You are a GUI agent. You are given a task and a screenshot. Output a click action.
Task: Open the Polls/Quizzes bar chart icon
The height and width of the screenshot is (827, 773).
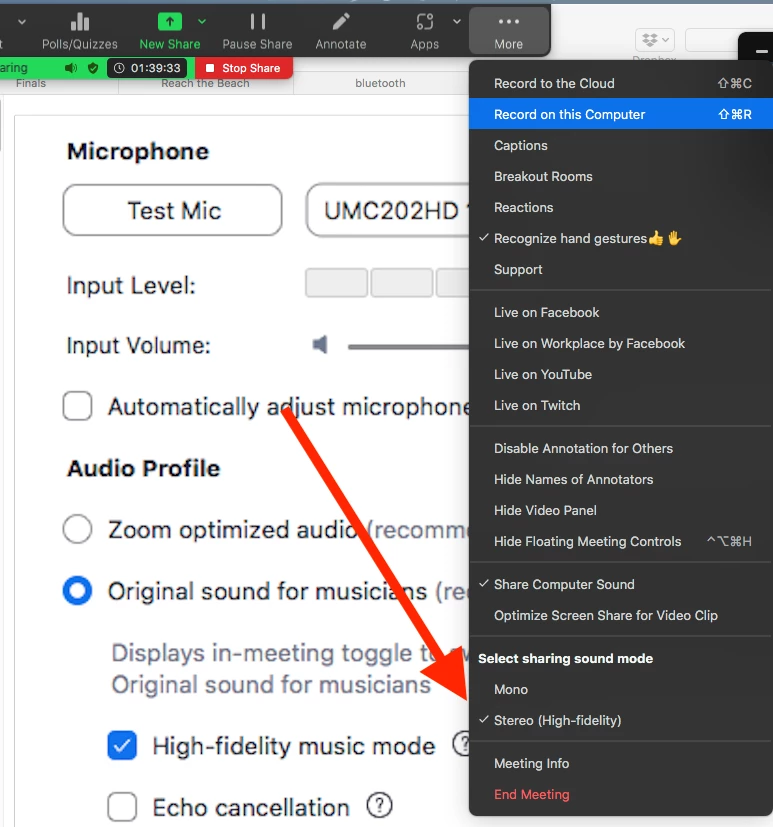(80, 22)
